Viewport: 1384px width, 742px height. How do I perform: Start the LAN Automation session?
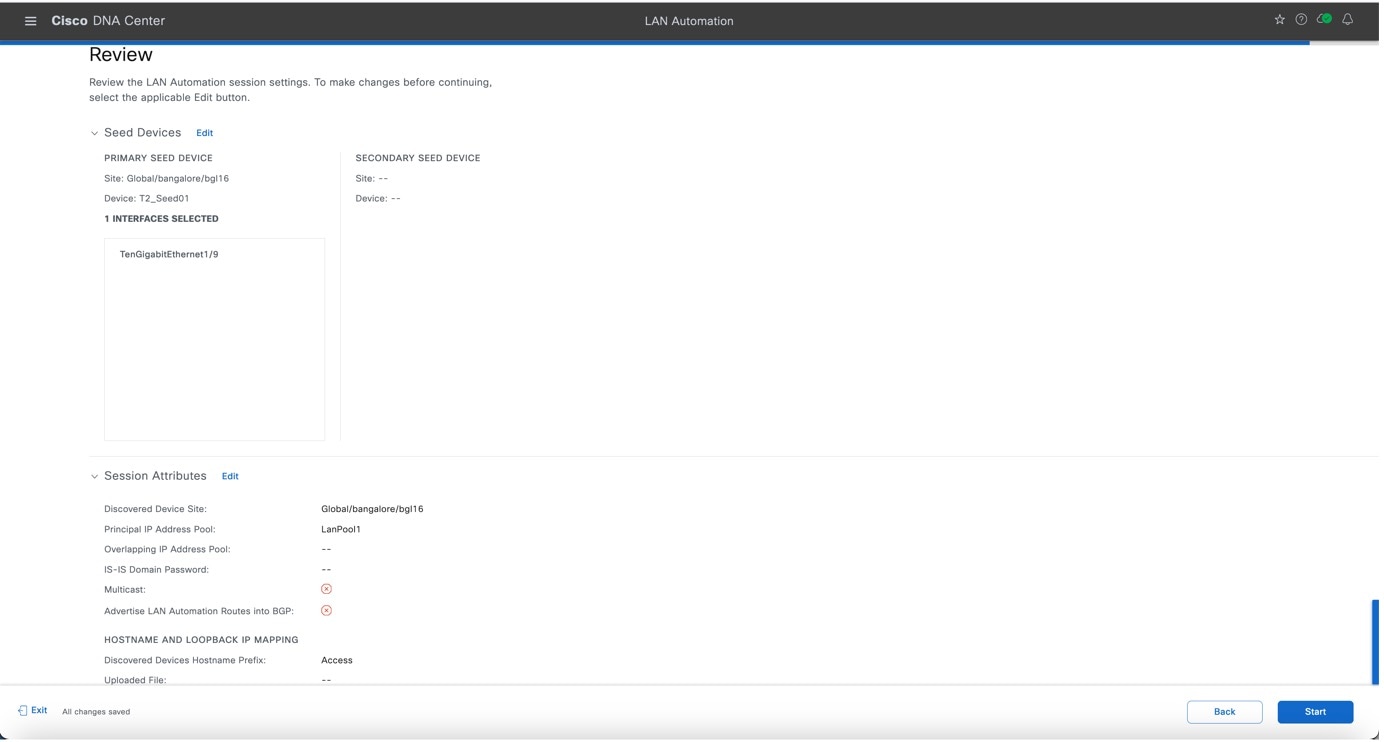[x=1315, y=712]
